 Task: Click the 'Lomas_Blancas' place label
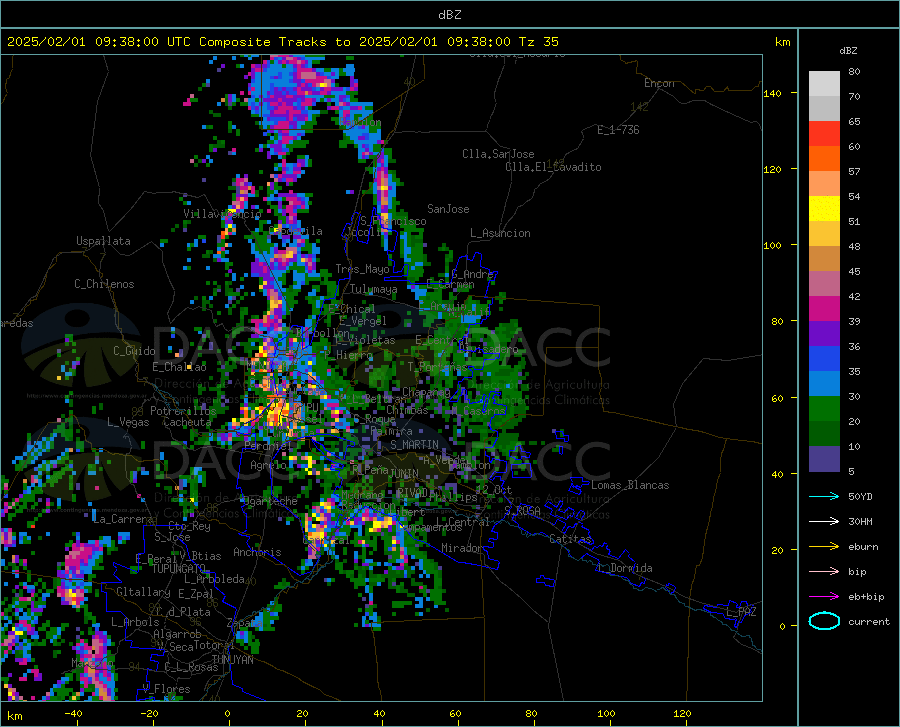pyautogui.click(x=630, y=485)
